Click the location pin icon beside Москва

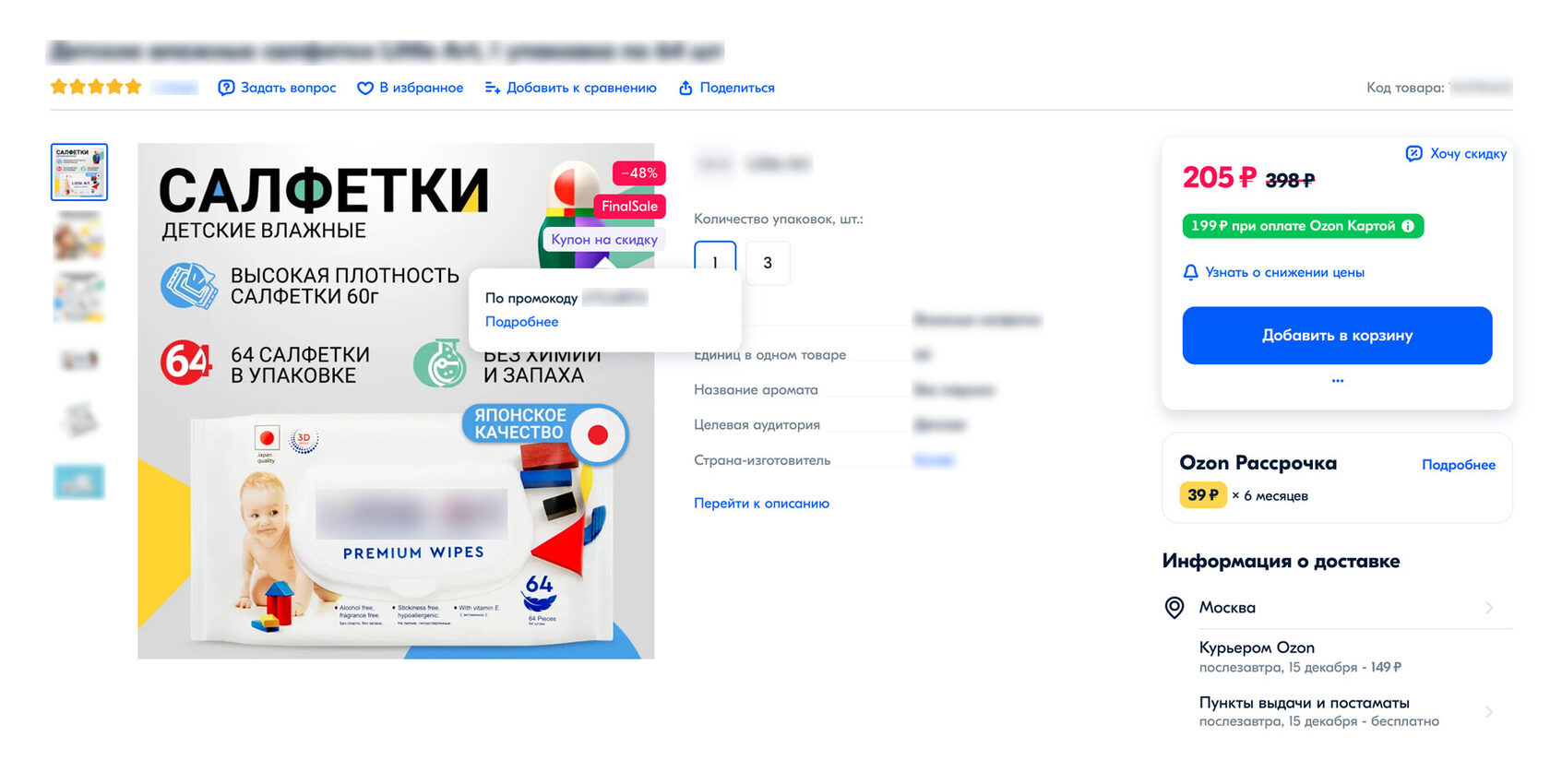pyautogui.click(x=1174, y=607)
